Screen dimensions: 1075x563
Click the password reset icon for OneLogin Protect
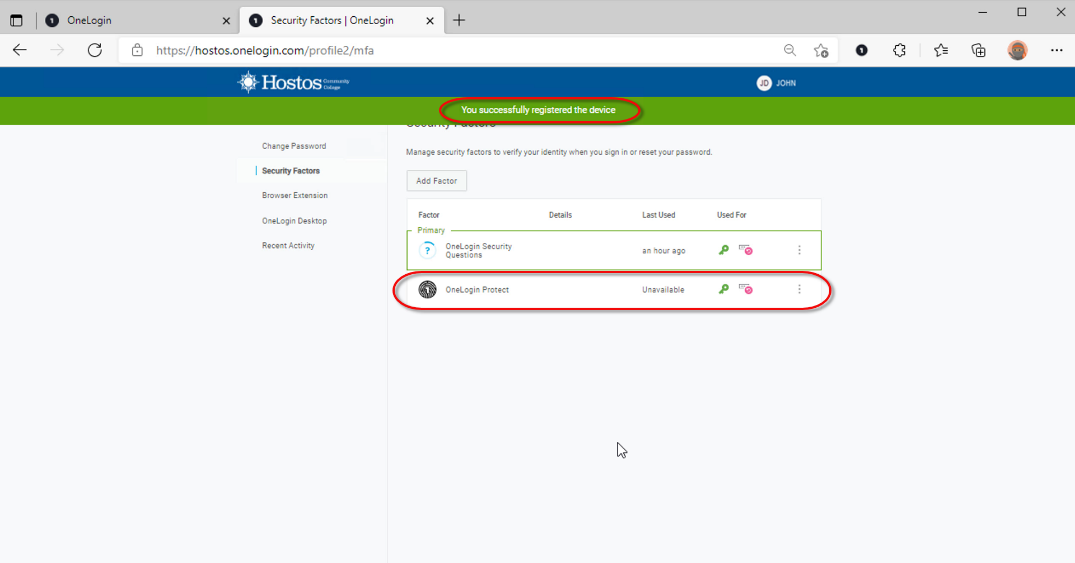746,289
